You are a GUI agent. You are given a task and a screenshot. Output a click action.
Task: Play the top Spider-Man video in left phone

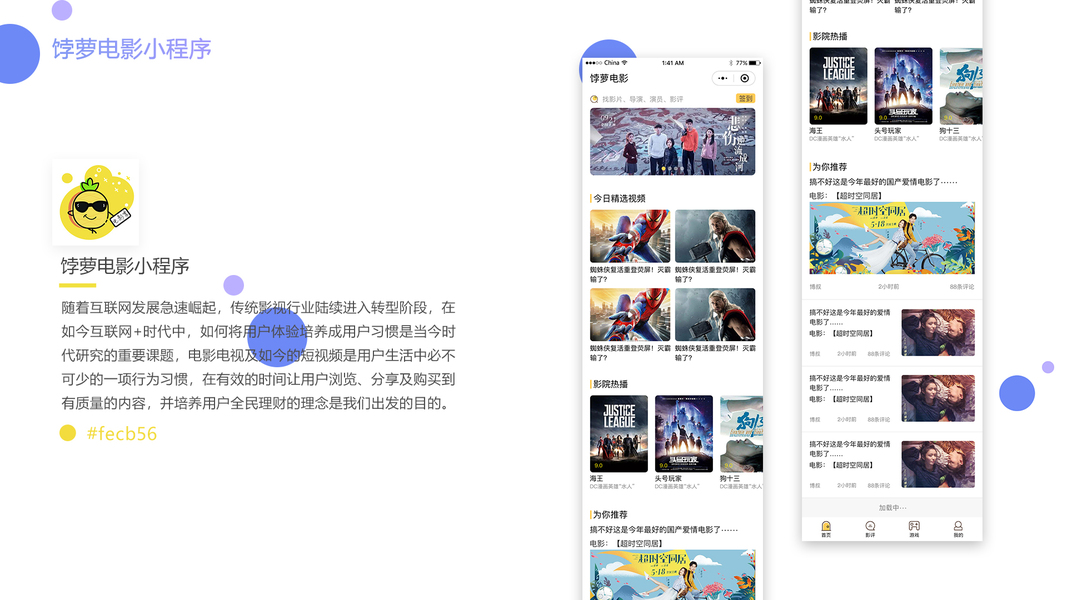(630, 236)
